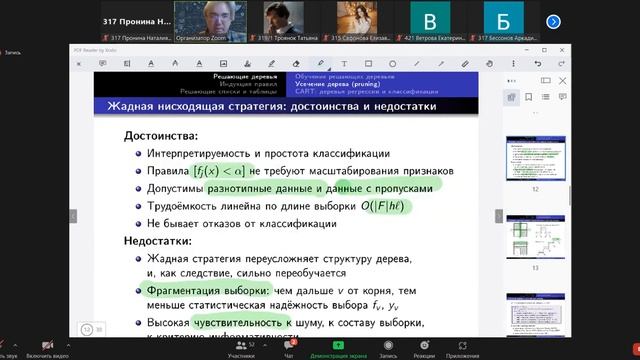Open the 'Участники' participants panel
The image size is (640, 360).
[241, 349]
